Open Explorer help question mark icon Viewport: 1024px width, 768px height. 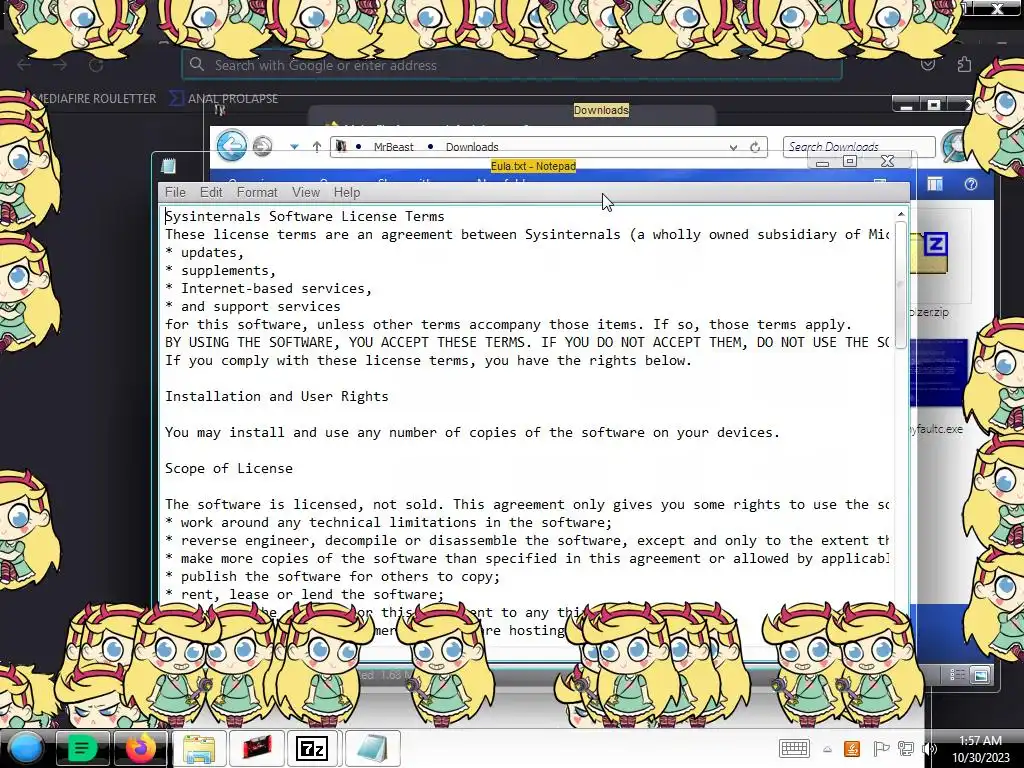pos(970,185)
